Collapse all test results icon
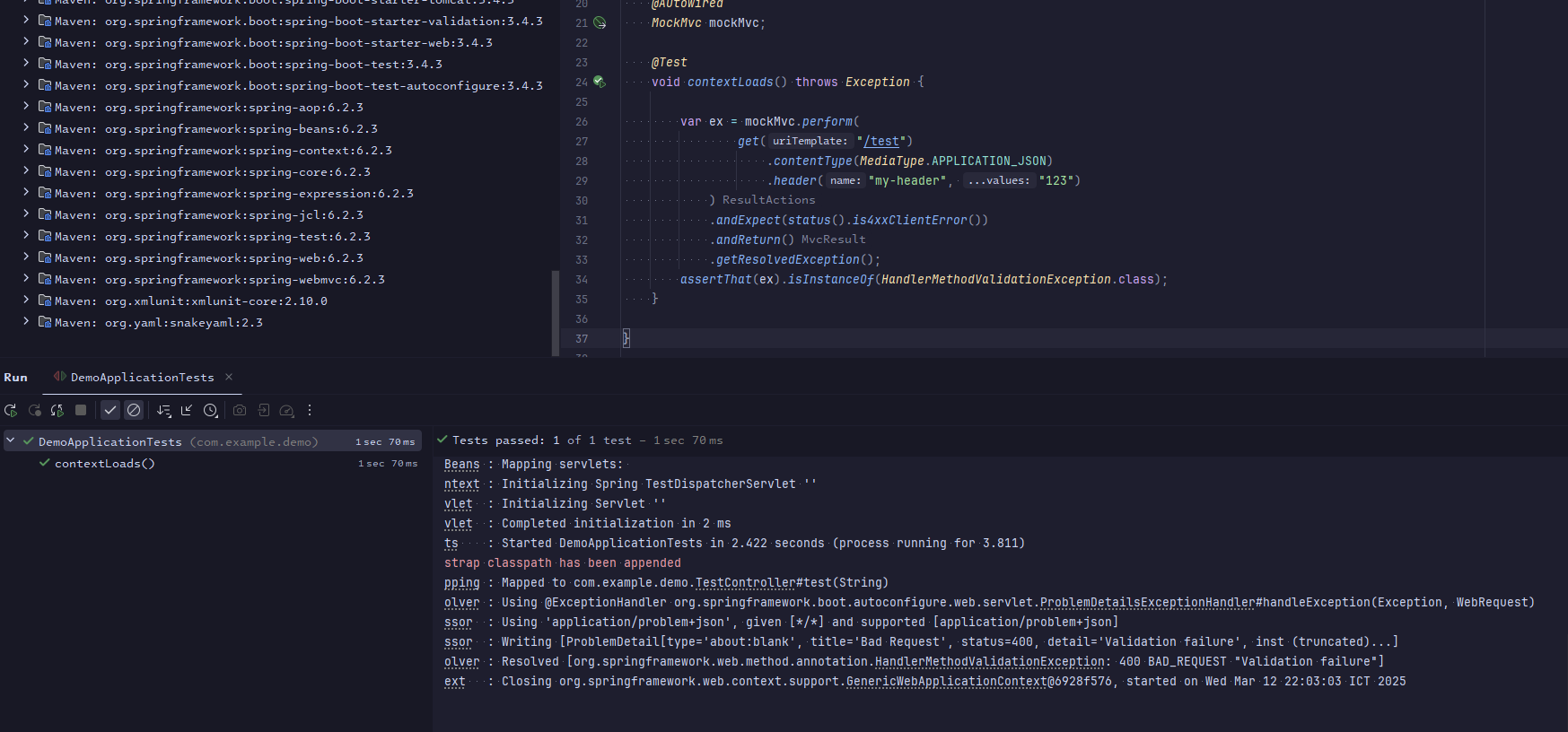1568x732 pixels. coord(187,410)
